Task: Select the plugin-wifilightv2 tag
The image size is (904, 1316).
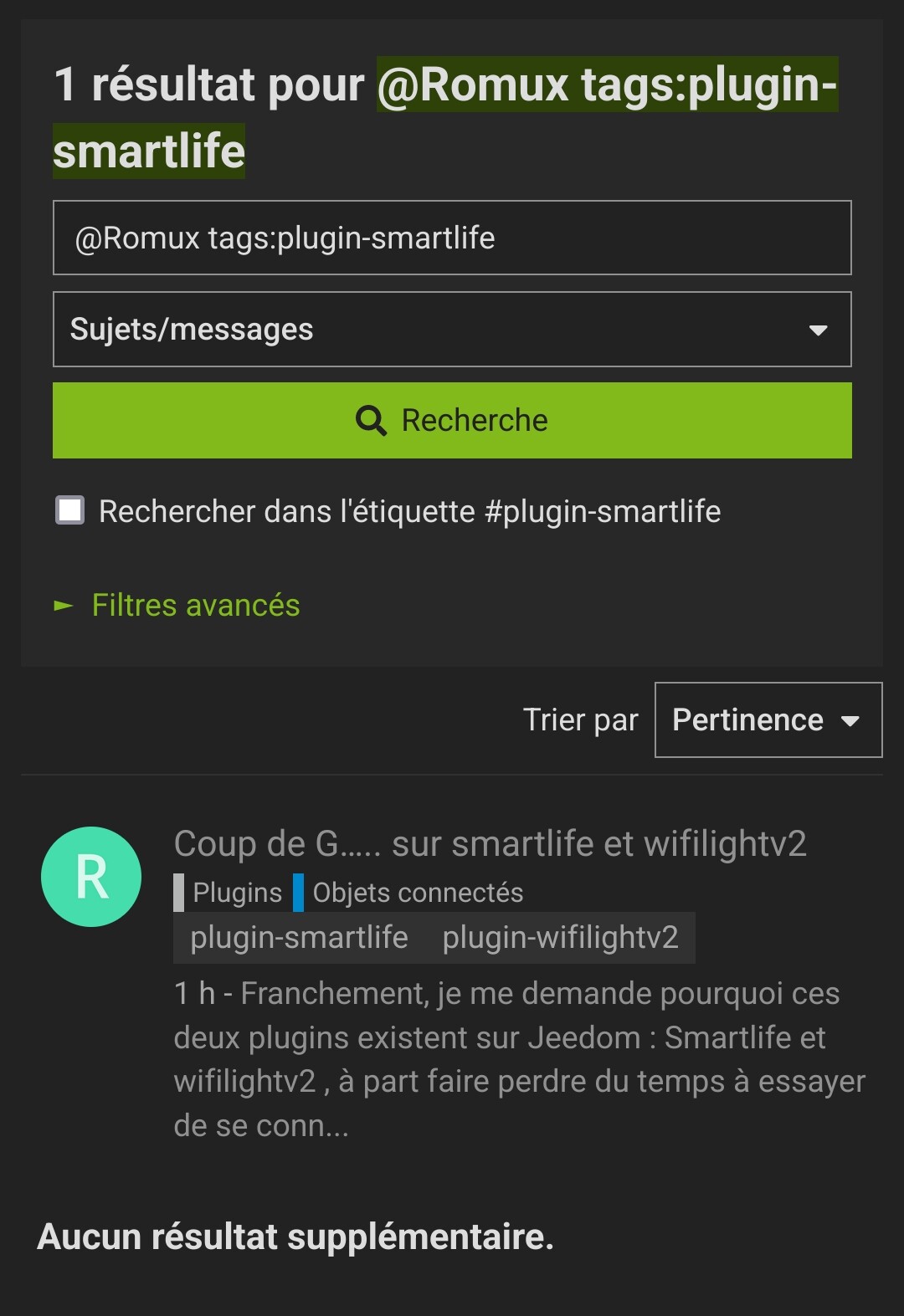Action: click(x=560, y=938)
